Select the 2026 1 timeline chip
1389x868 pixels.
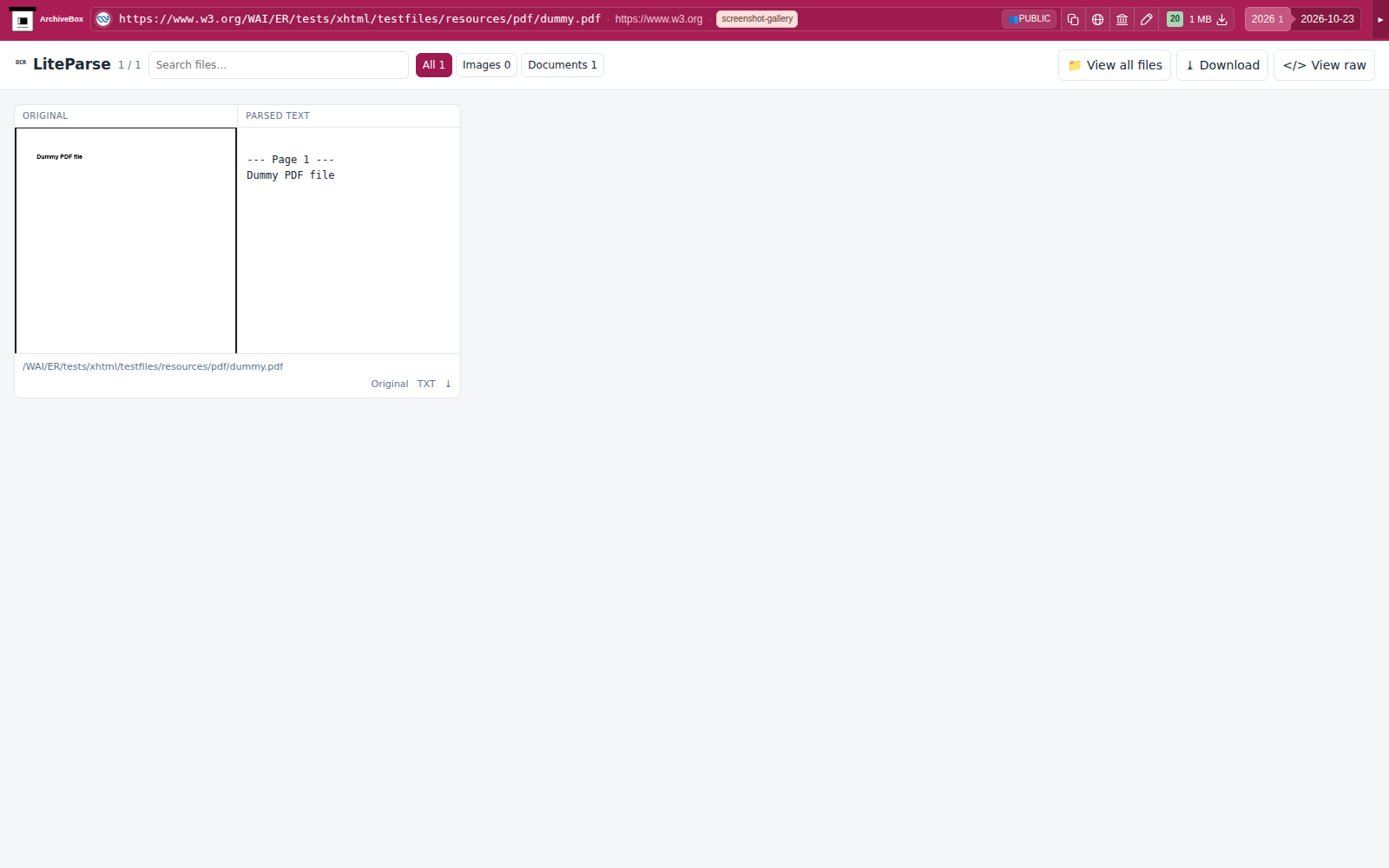[x=1267, y=19]
